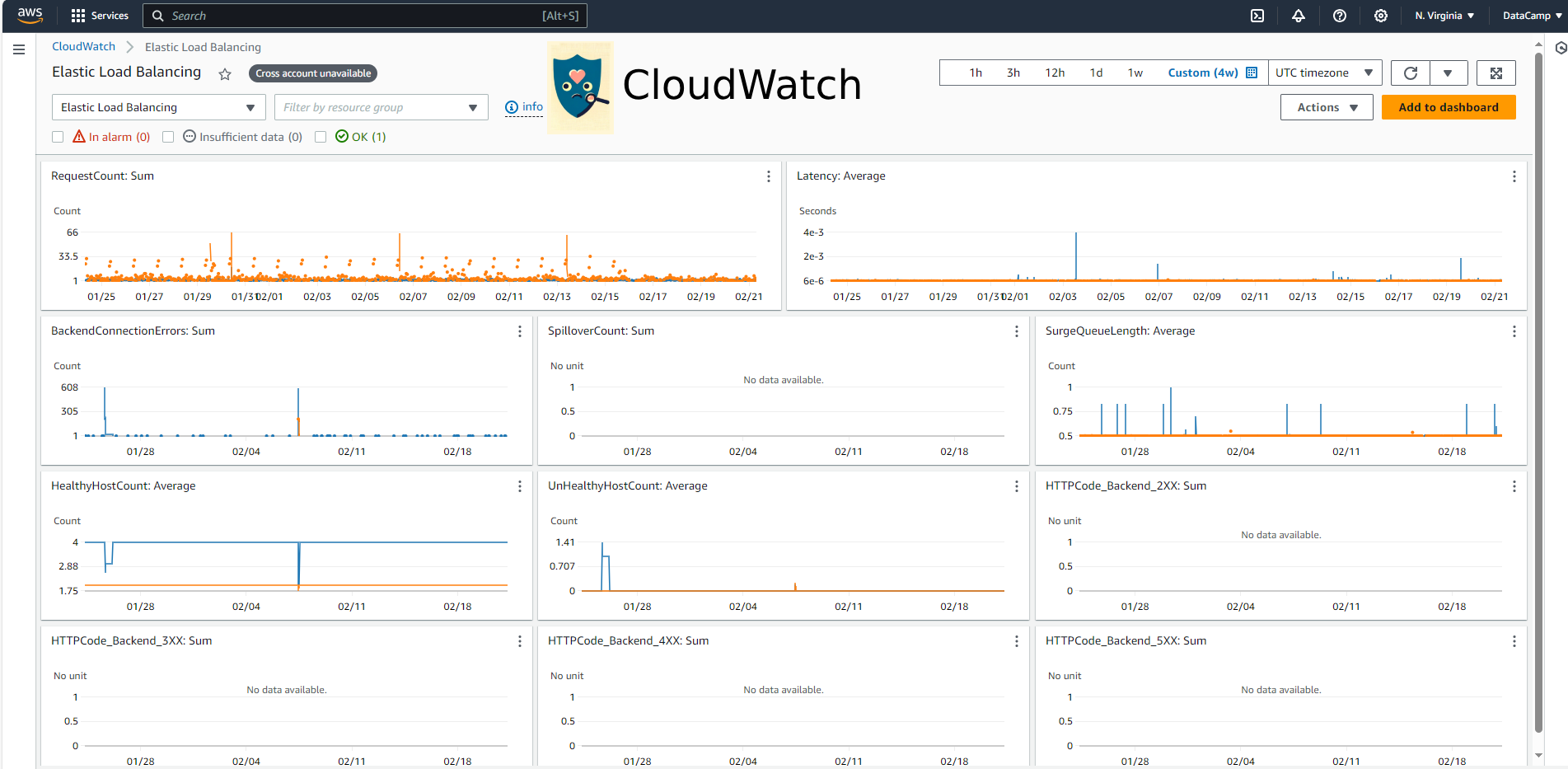This screenshot has width=1568, height=769.
Task: Expand the Elastic Load Balancing service dropdown
Action: coord(158,107)
